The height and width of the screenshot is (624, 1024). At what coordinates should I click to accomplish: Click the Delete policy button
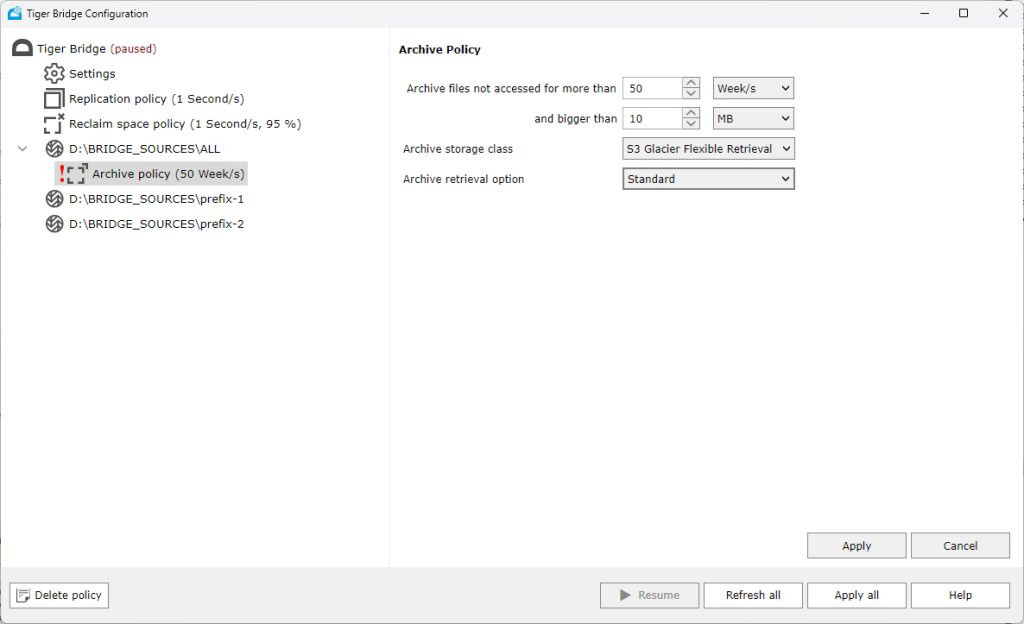coord(59,595)
